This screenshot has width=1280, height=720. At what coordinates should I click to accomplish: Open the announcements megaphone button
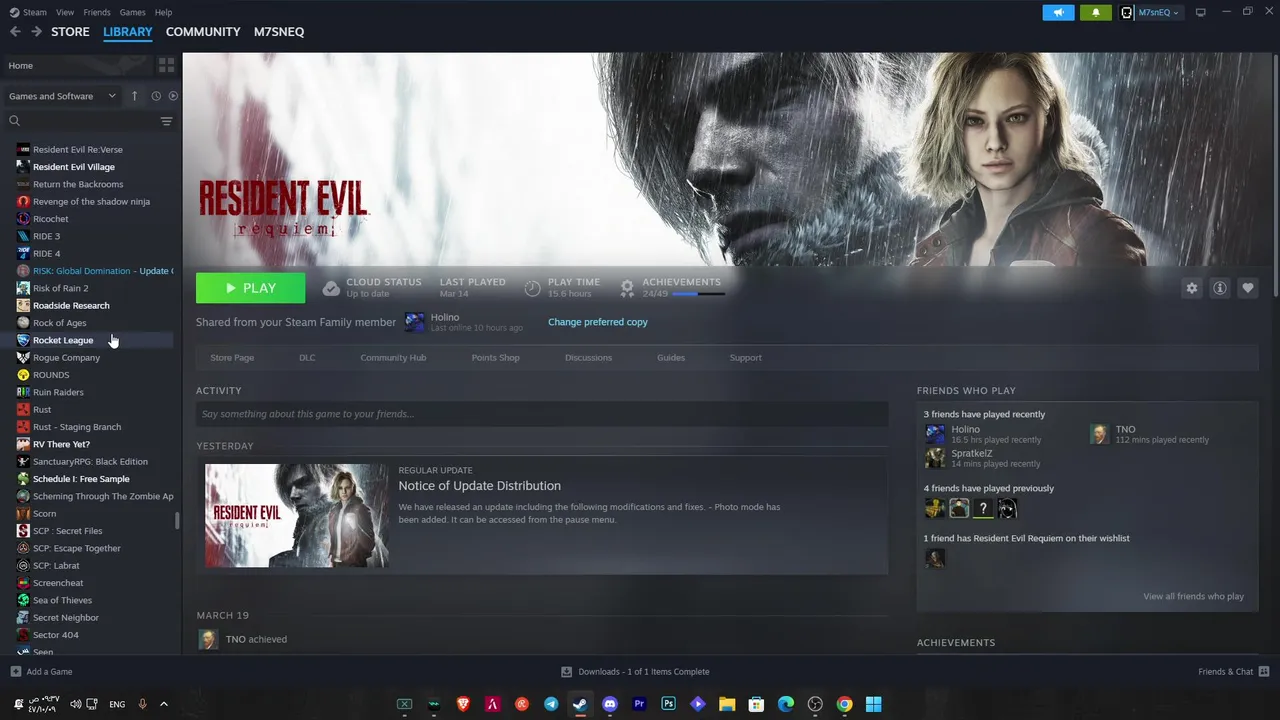click(1058, 12)
